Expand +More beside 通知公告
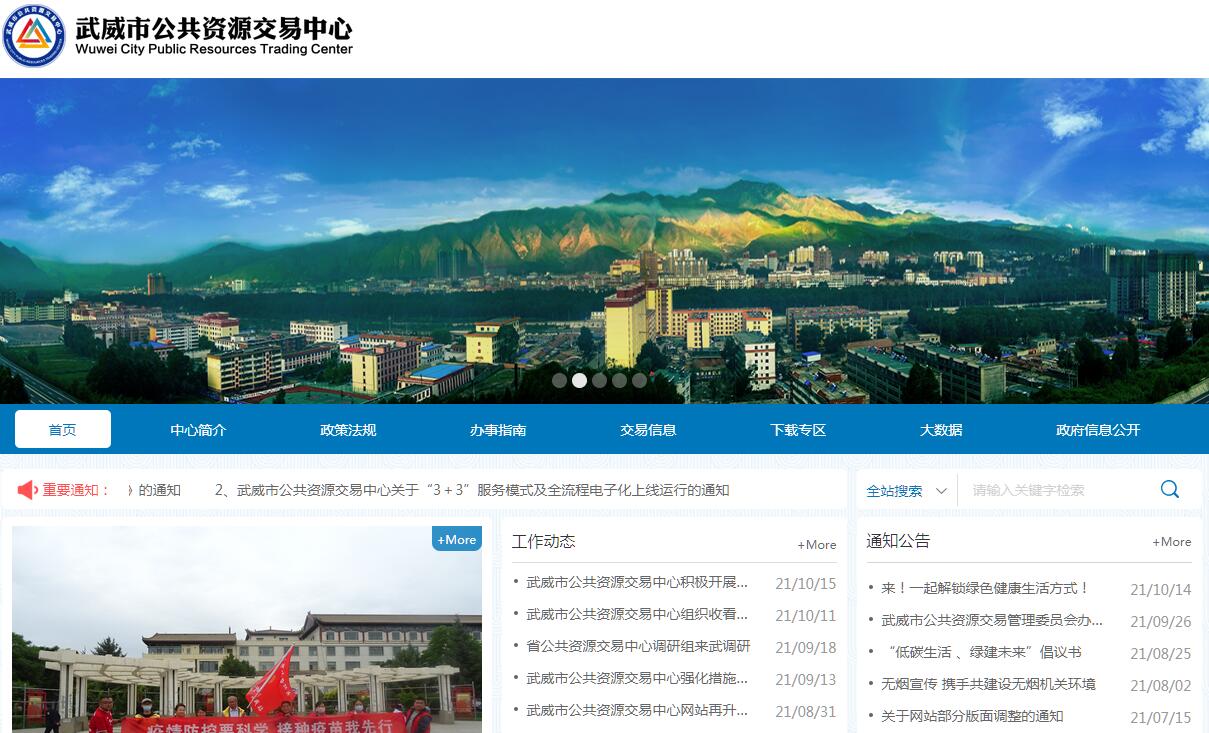1209x733 pixels. tap(1171, 541)
